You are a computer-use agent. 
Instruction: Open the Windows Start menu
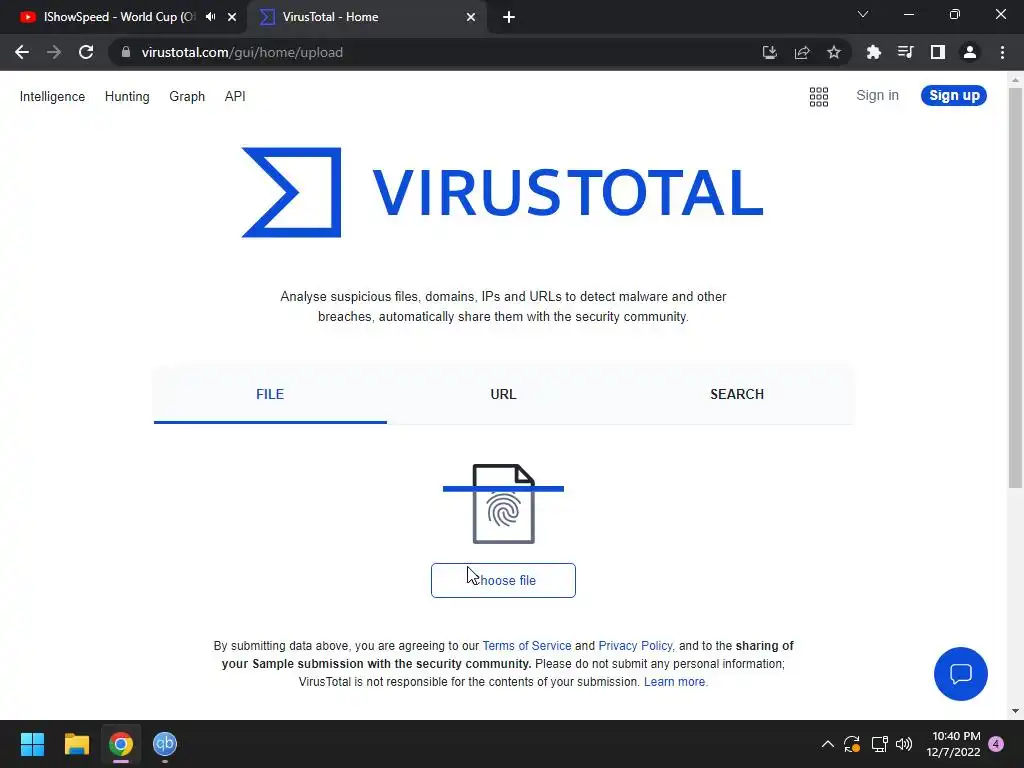click(32, 744)
